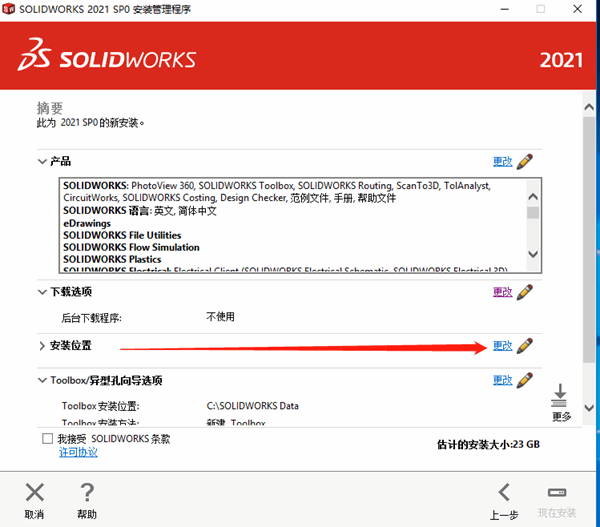Open the 许可协议 link
The height and width of the screenshot is (527, 600).
tap(78, 453)
